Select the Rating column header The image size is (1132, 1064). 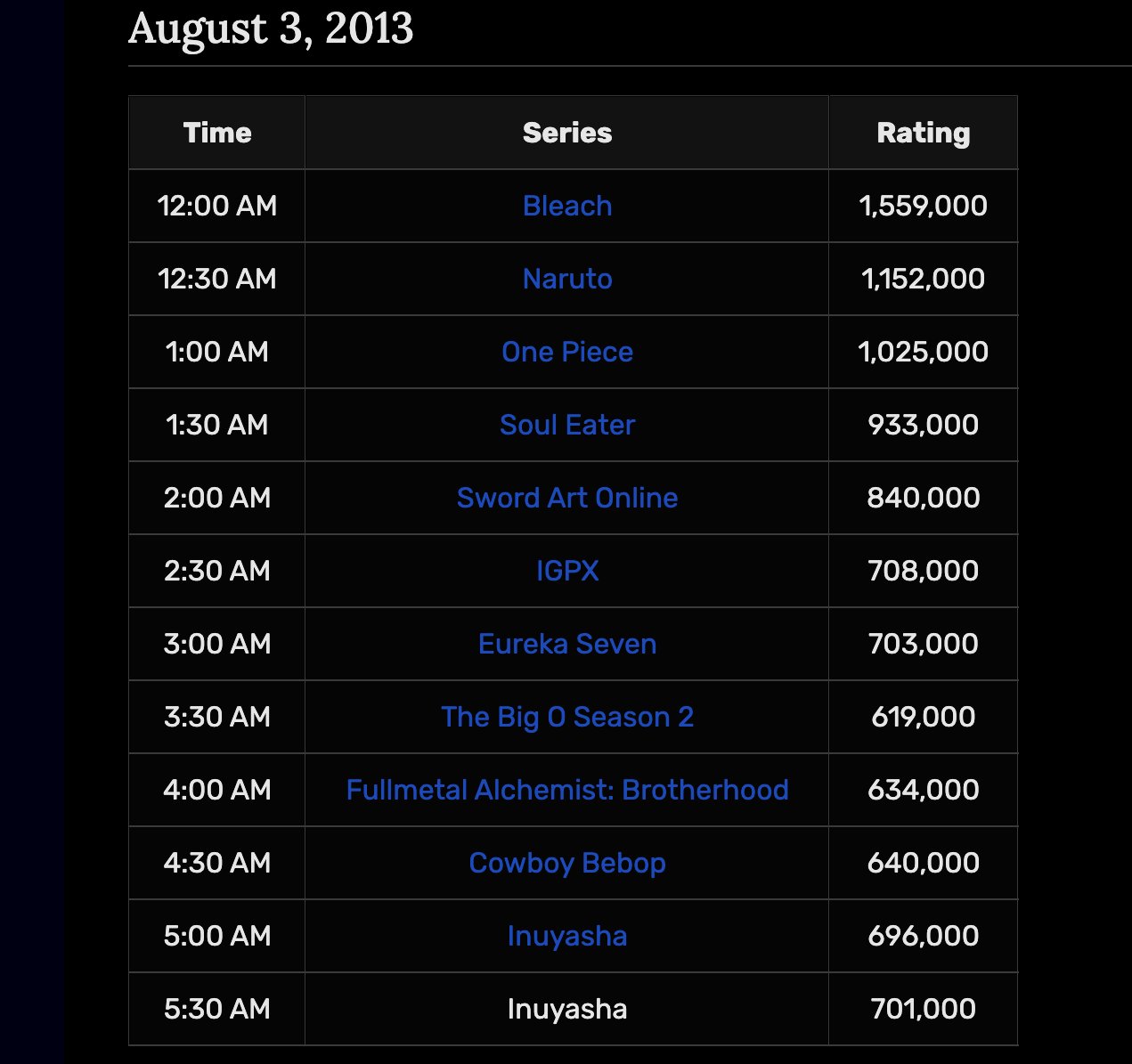(924, 133)
